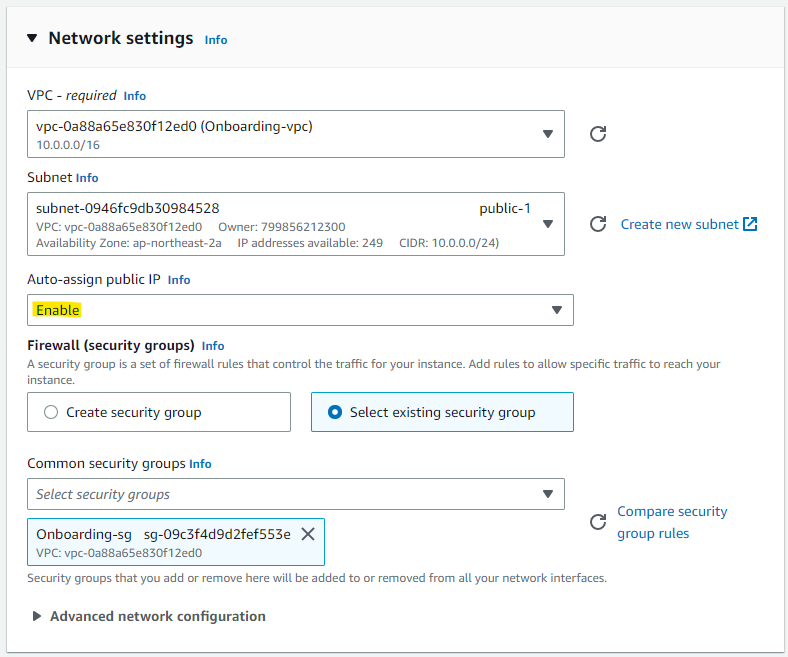Open Info link next to Subnet
Screen dimensions: 788x657
[87, 177]
